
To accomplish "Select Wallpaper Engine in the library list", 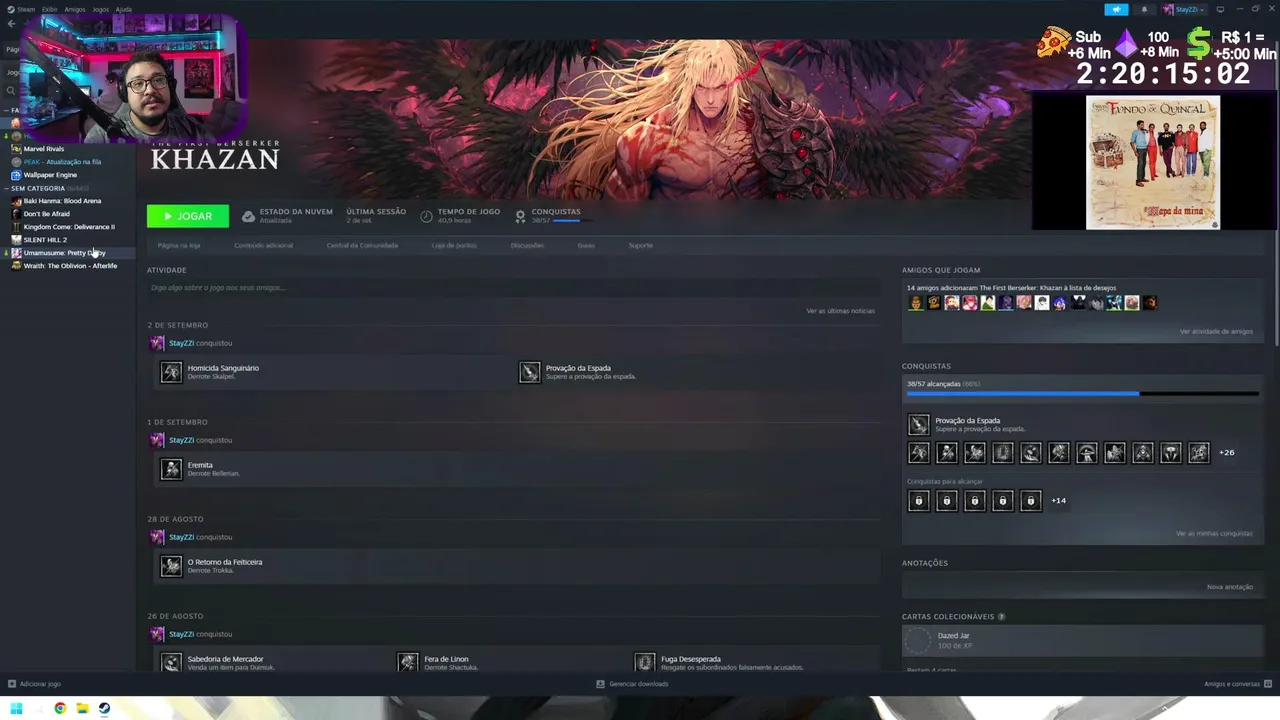I will (x=50, y=175).
